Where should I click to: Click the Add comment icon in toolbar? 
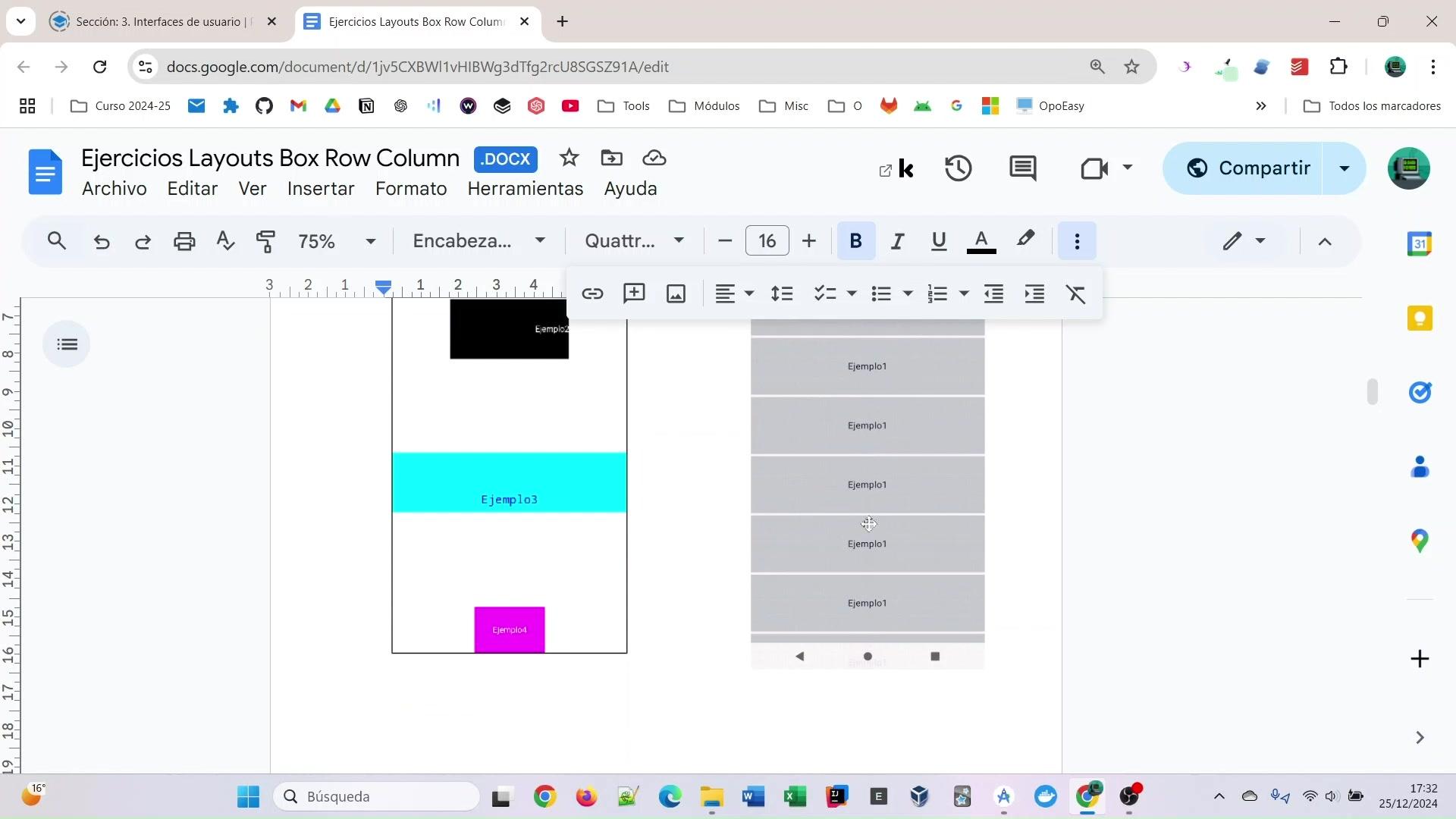634,294
